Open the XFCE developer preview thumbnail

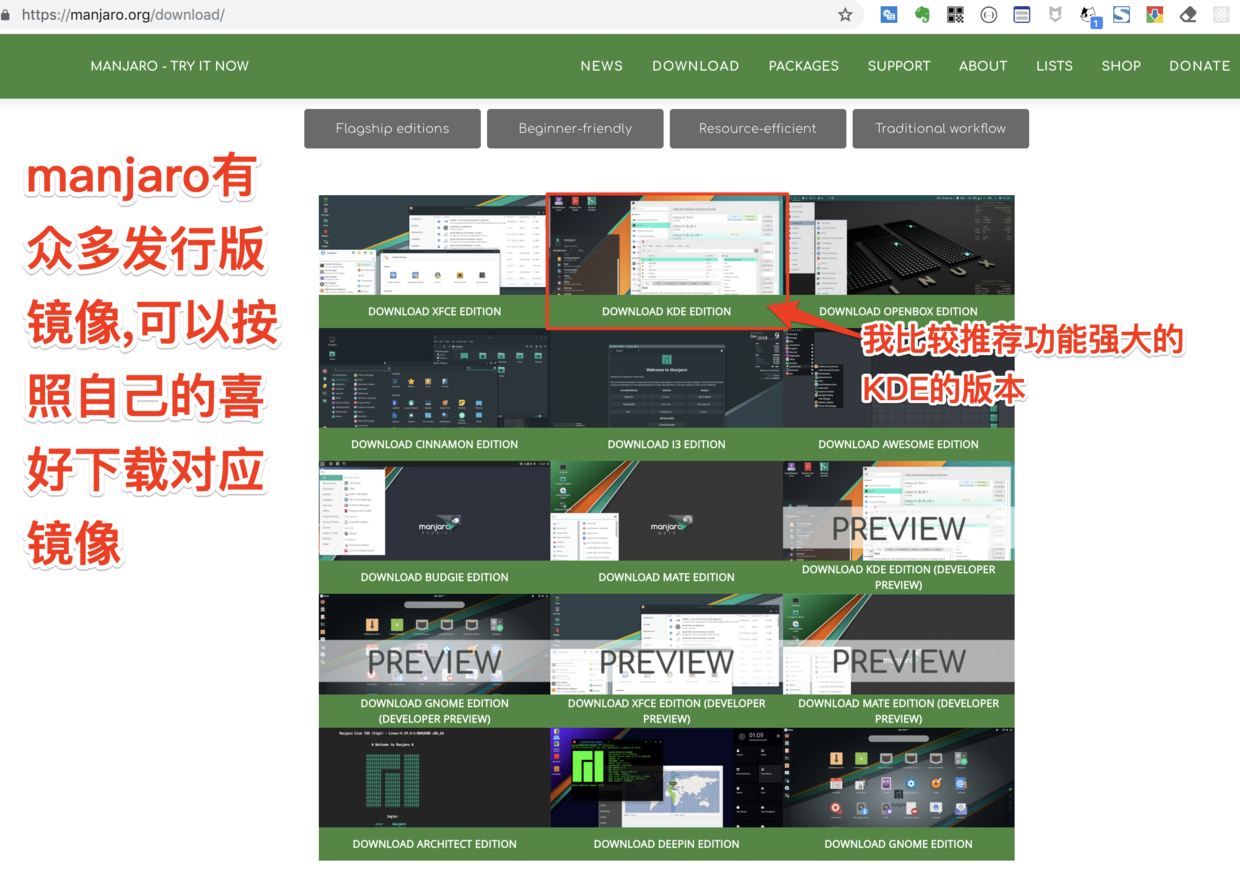(x=666, y=644)
